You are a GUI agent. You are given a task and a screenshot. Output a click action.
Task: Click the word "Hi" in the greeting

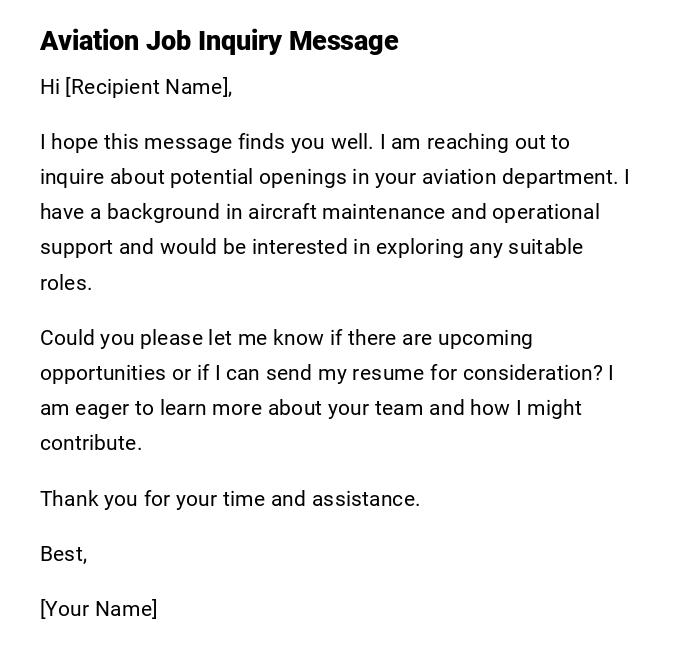(x=50, y=87)
